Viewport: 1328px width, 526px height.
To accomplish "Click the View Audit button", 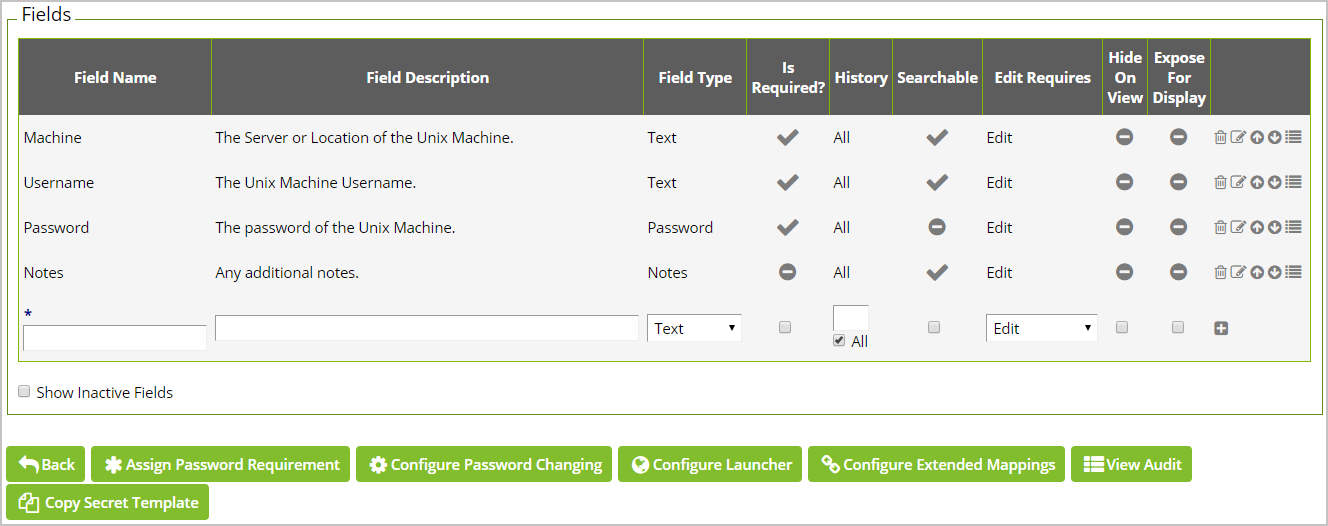I will 1132,464.
